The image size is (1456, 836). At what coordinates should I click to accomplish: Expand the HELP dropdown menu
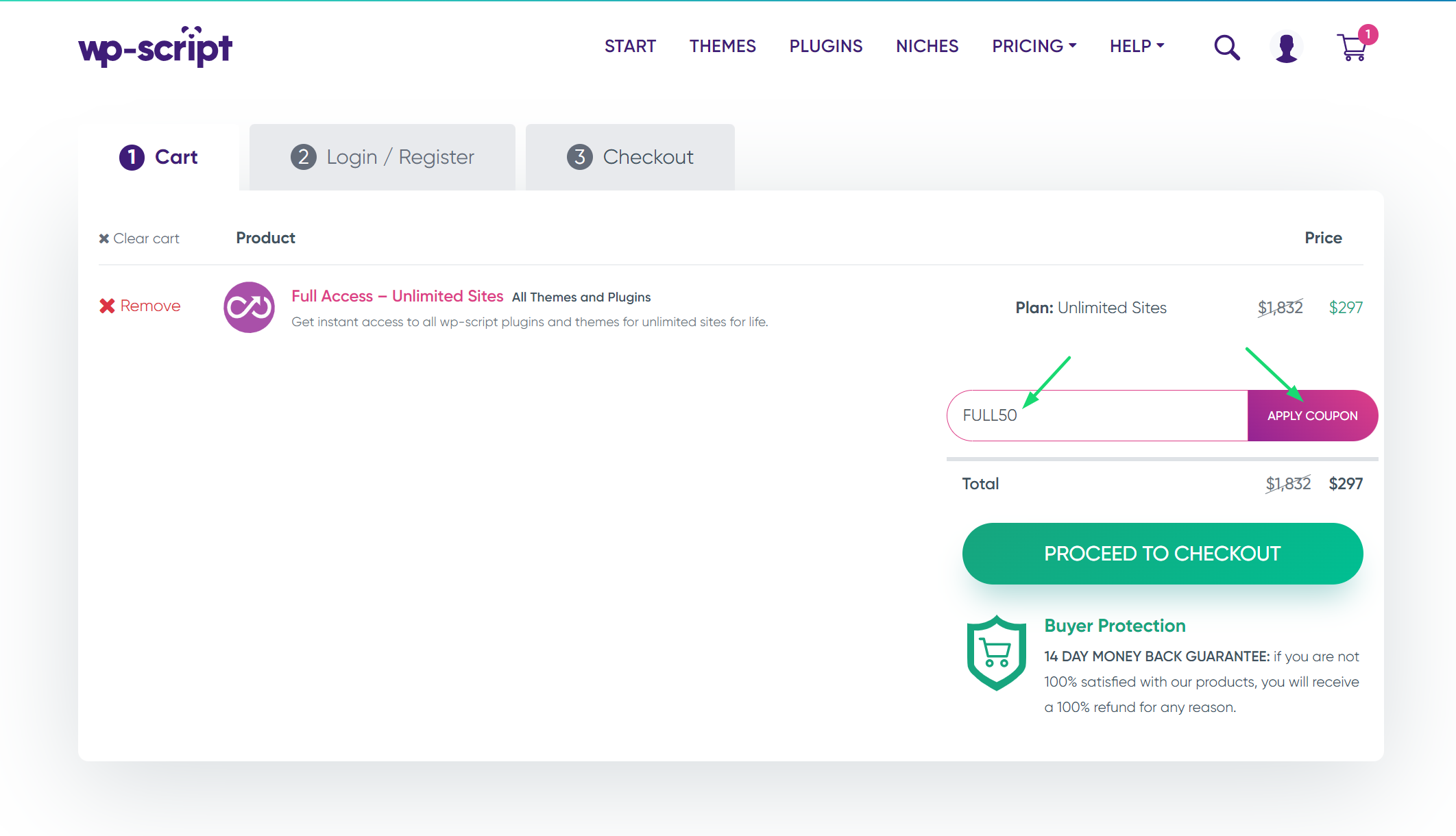click(x=1137, y=46)
